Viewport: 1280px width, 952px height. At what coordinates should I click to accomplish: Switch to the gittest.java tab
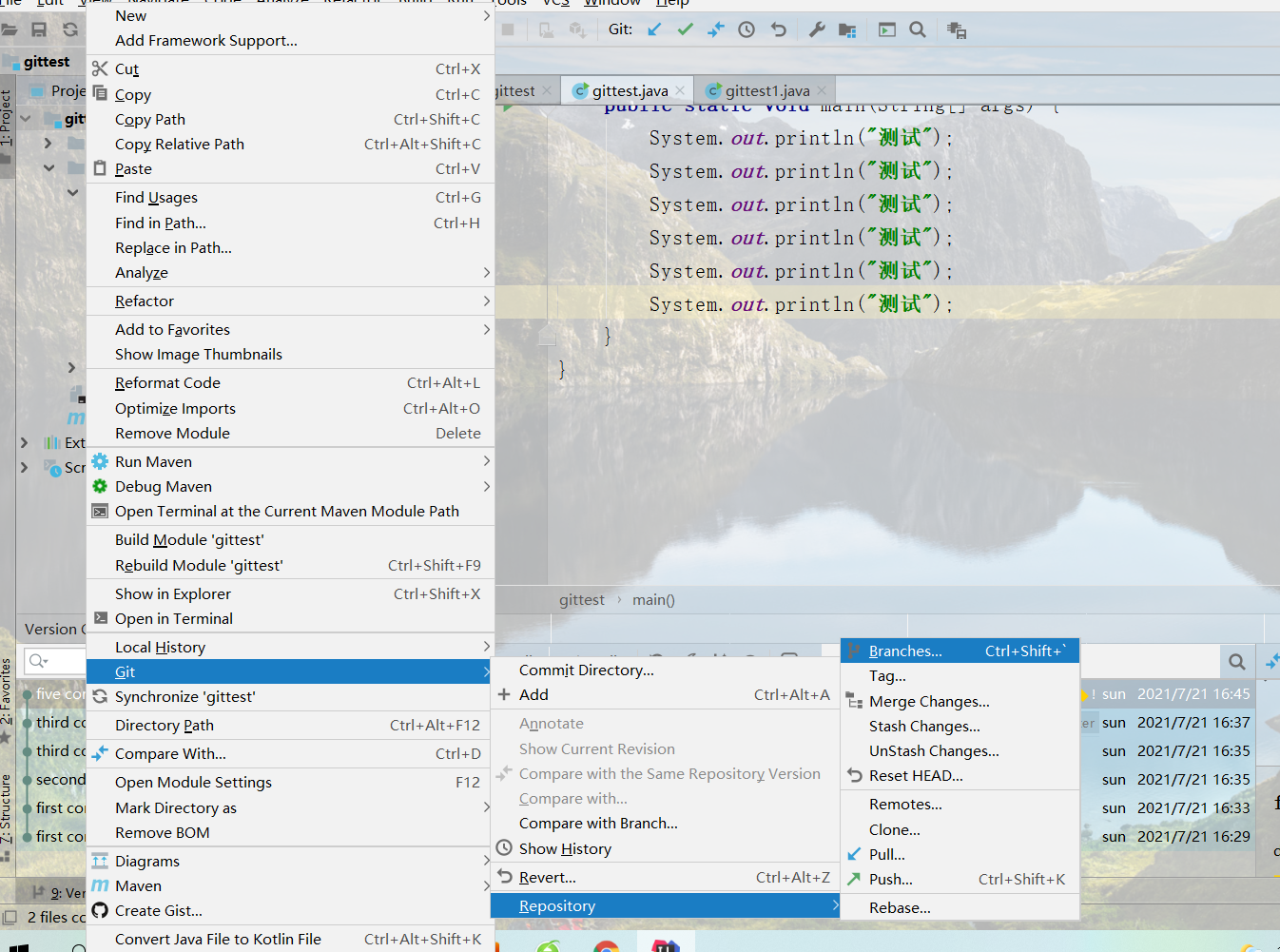[629, 90]
